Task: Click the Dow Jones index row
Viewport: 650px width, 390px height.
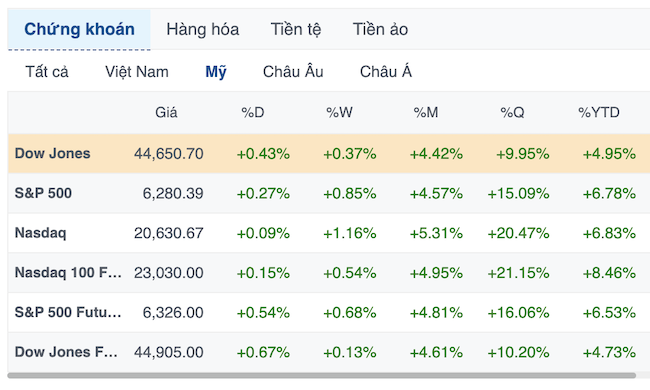Action: [x=329, y=153]
